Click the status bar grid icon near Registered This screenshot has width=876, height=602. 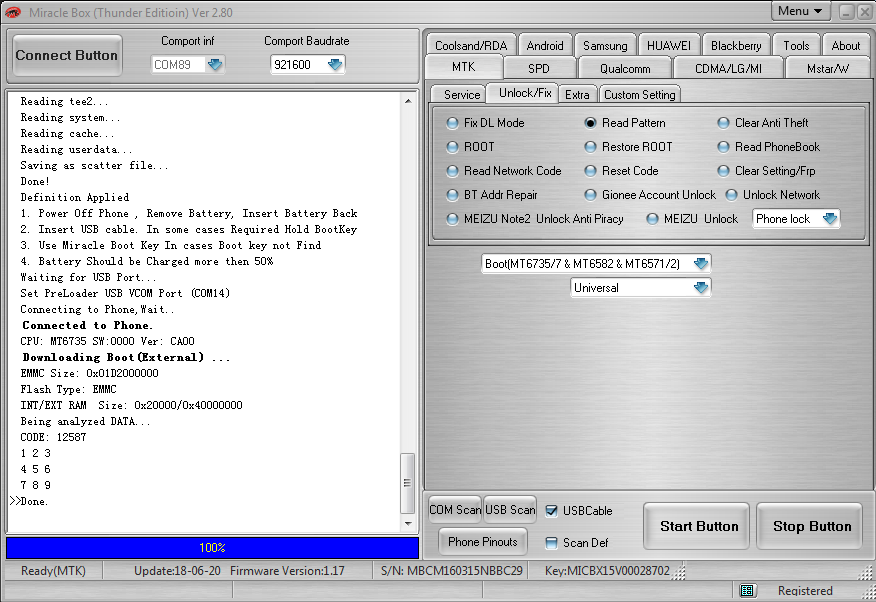747,590
